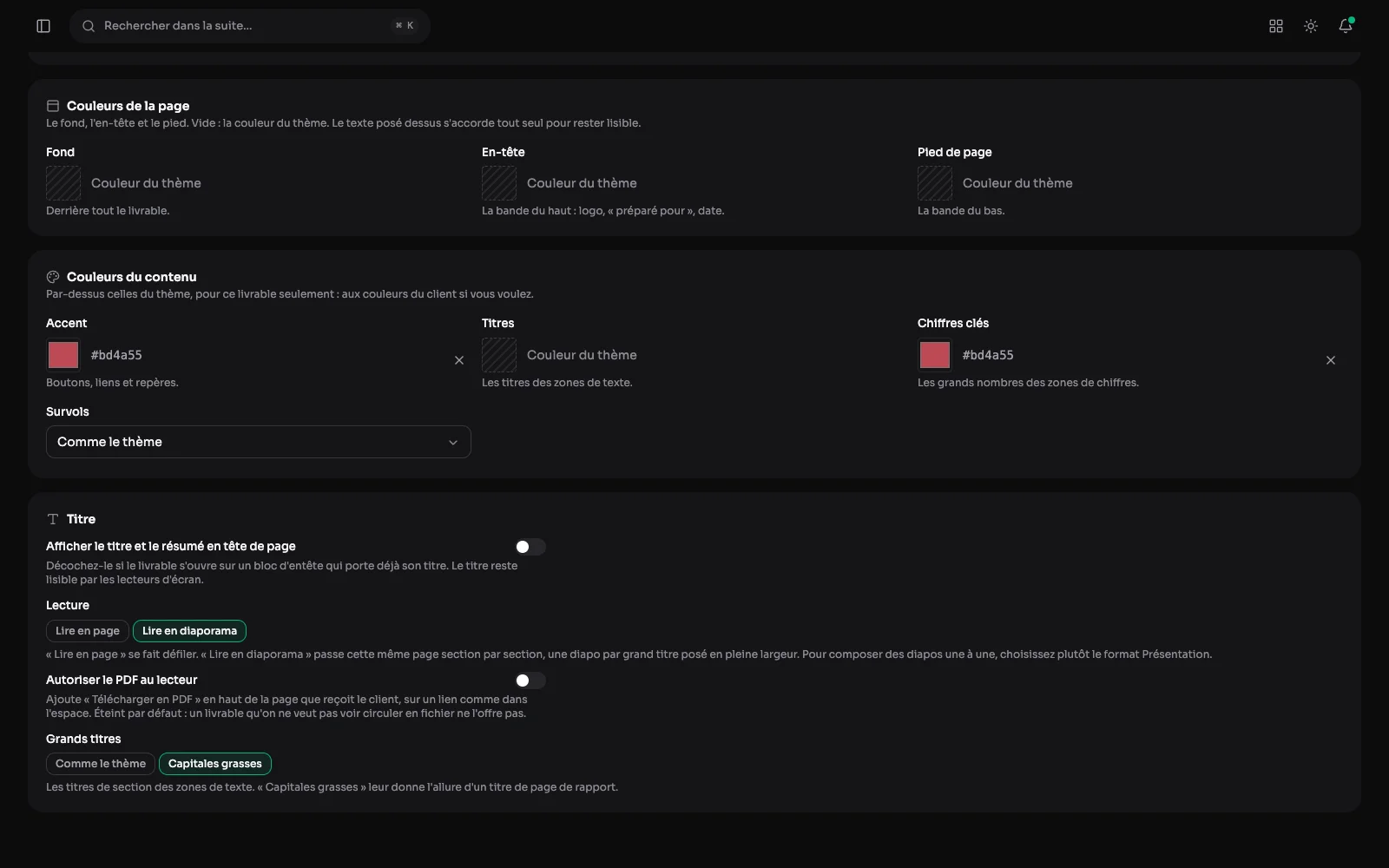
Task: Clear the Chiffres clés color with X
Action: [x=1331, y=360]
